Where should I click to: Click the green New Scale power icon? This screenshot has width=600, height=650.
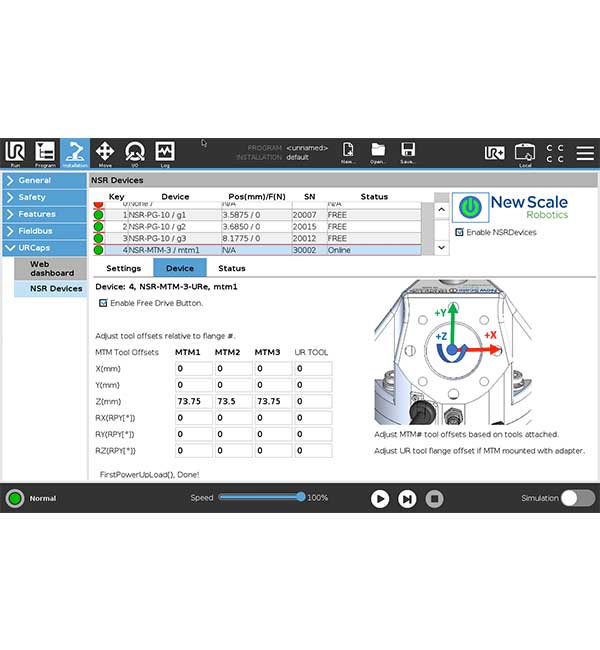[x=470, y=207]
